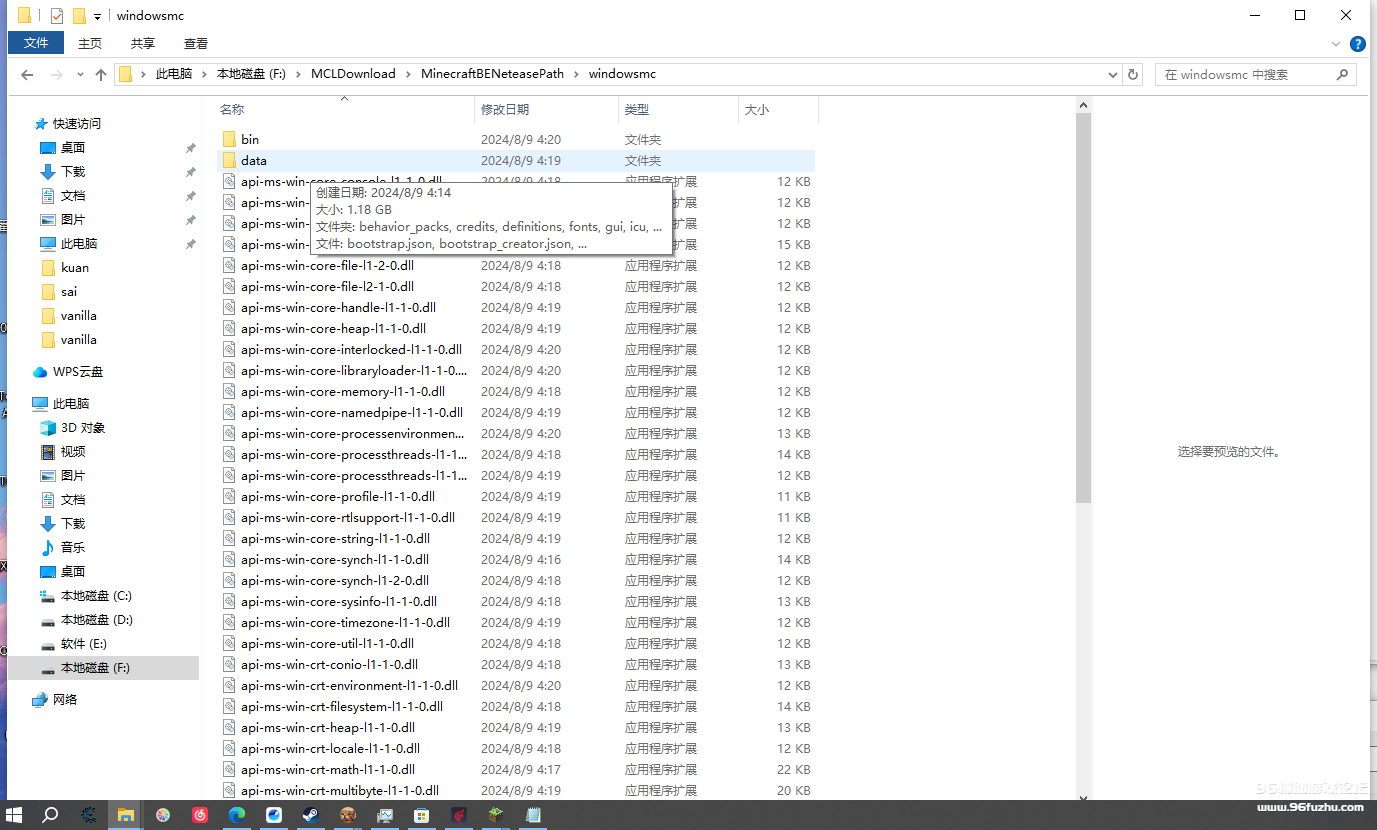Launch Microsoft Edge from the taskbar
The image size is (1377, 830).
pyautogui.click(x=237, y=815)
